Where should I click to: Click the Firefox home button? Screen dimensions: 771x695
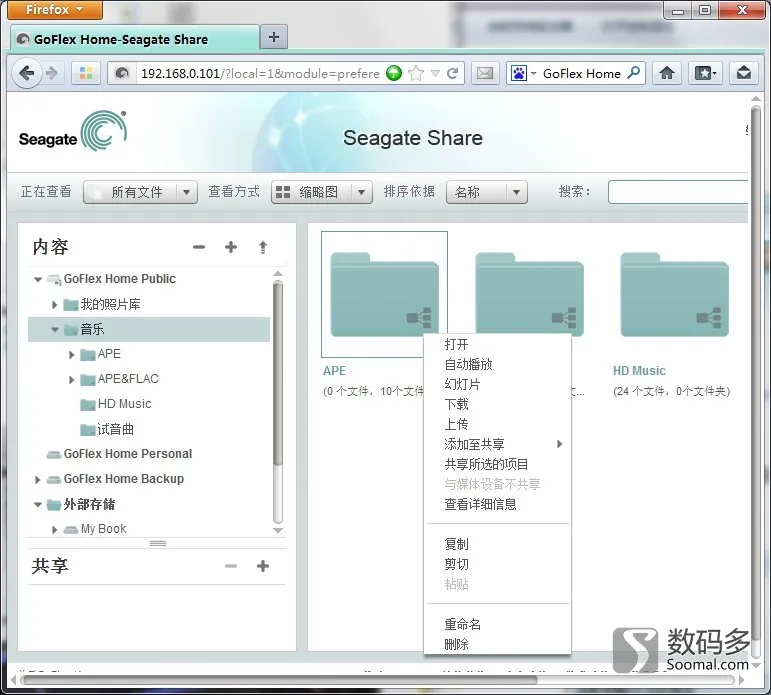(667, 74)
